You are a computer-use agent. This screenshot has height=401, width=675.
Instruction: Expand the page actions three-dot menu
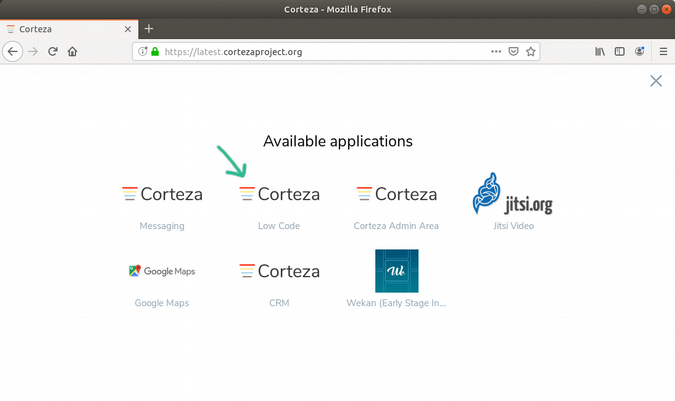coord(496,51)
